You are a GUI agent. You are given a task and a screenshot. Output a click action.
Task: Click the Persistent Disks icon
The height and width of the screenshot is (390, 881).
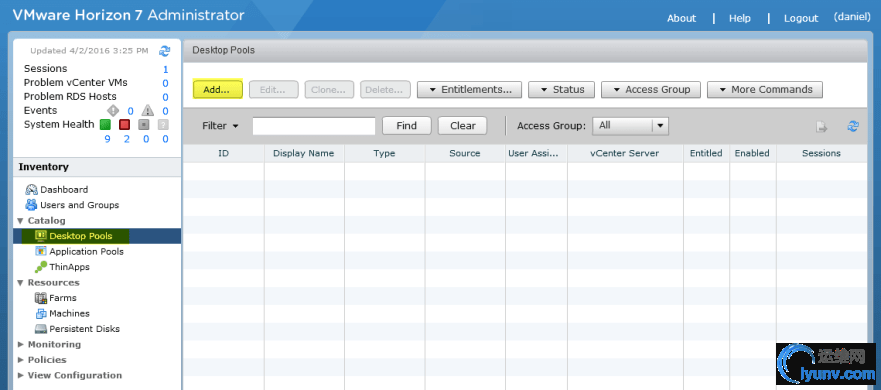(x=41, y=329)
